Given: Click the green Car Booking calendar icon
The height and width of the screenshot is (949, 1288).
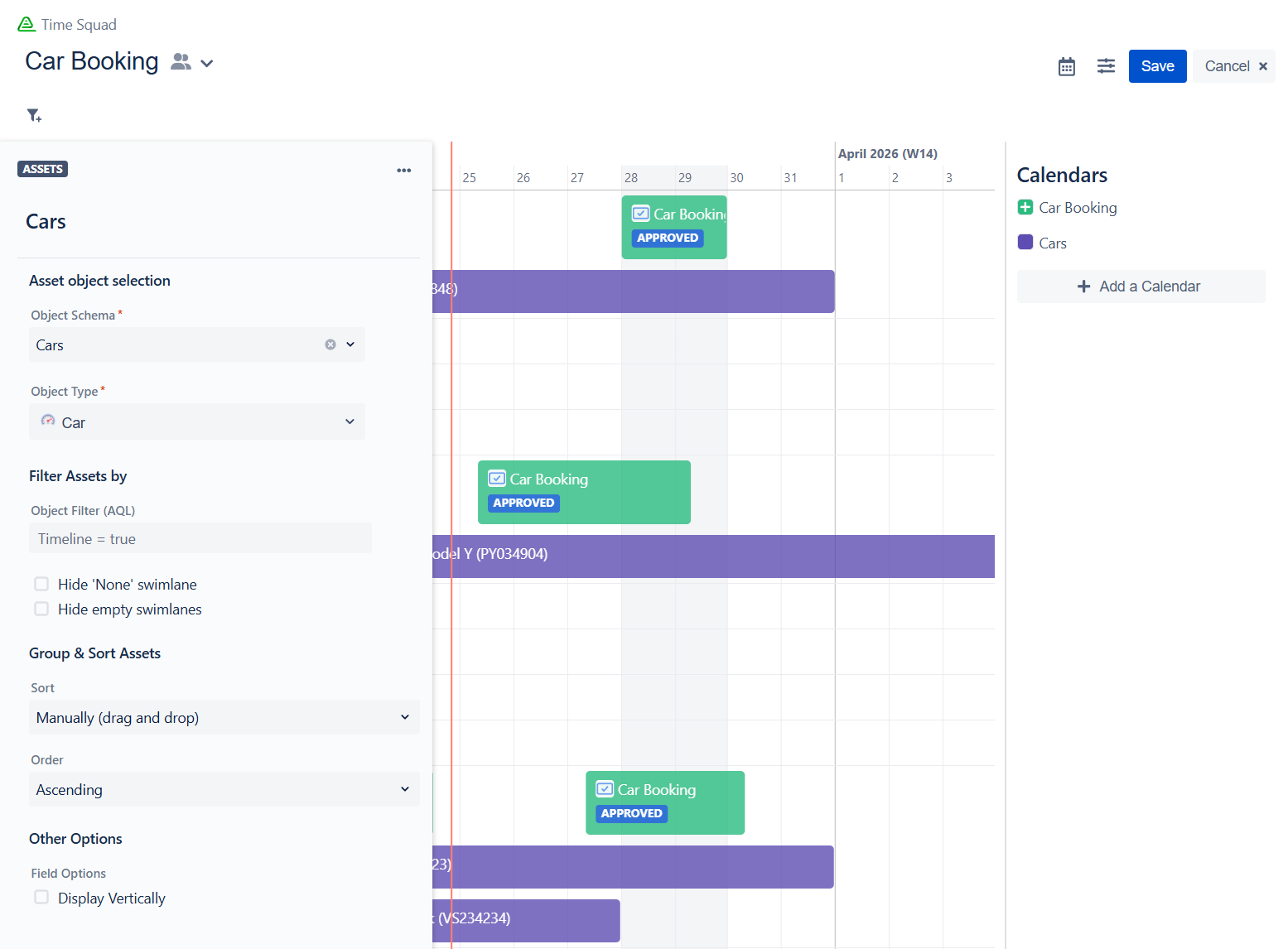Looking at the screenshot, I should coord(1025,208).
